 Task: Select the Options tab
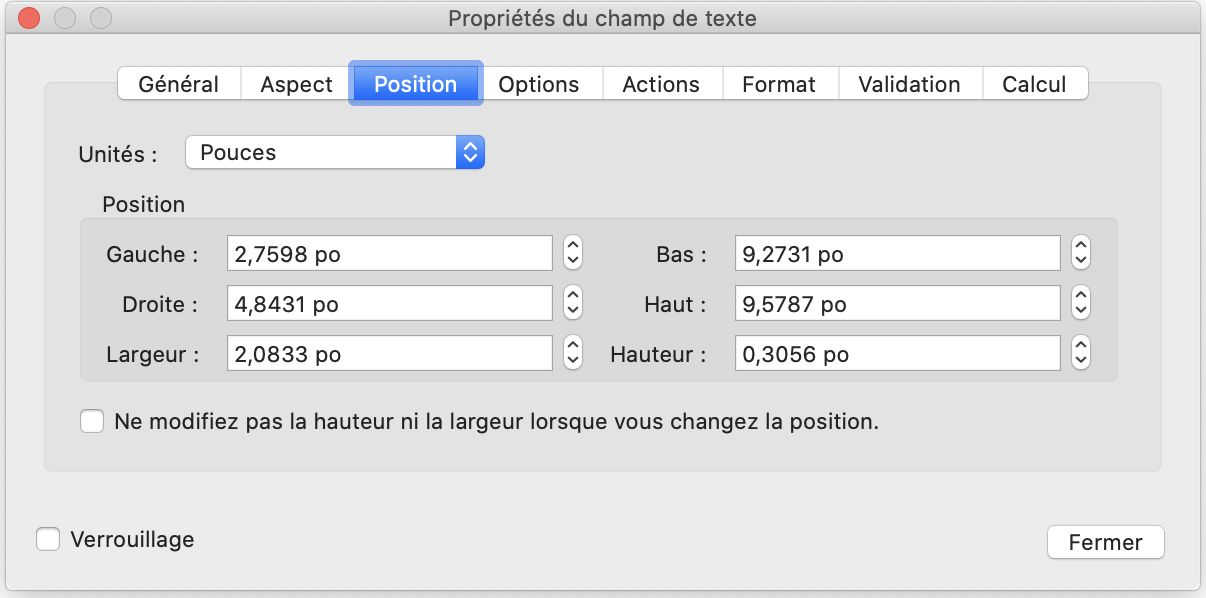coord(540,84)
